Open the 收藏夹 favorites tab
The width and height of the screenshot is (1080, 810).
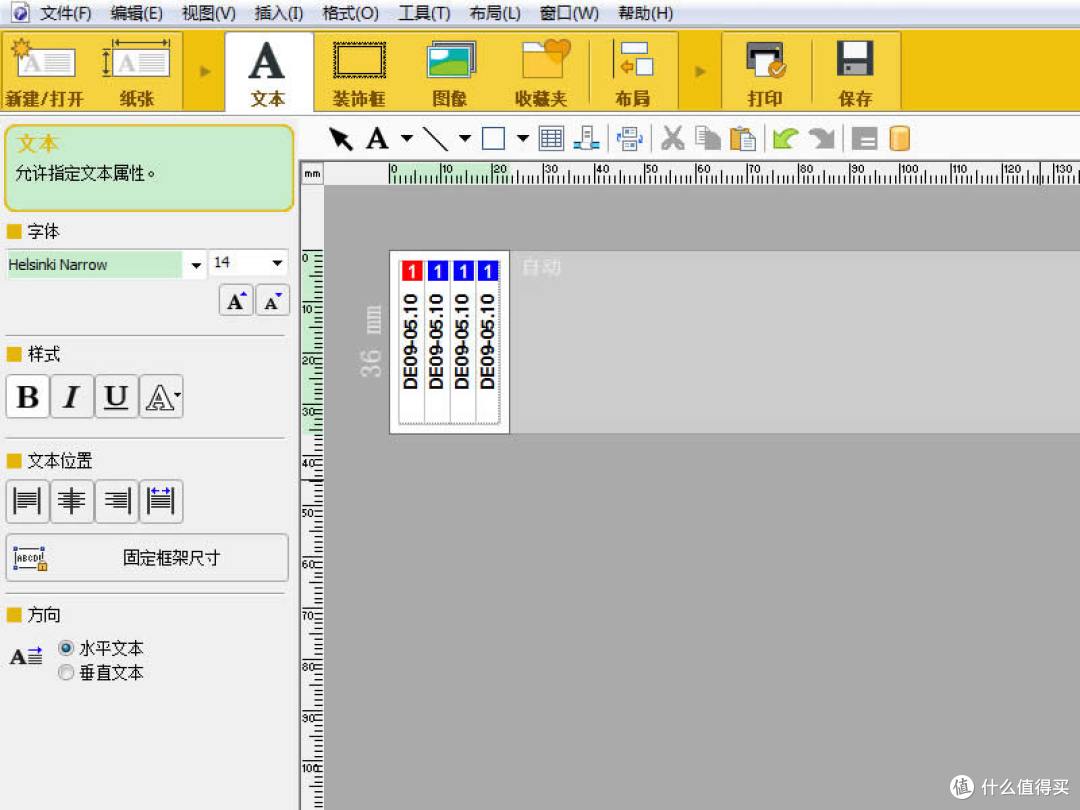pyautogui.click(x=541, y=72)
